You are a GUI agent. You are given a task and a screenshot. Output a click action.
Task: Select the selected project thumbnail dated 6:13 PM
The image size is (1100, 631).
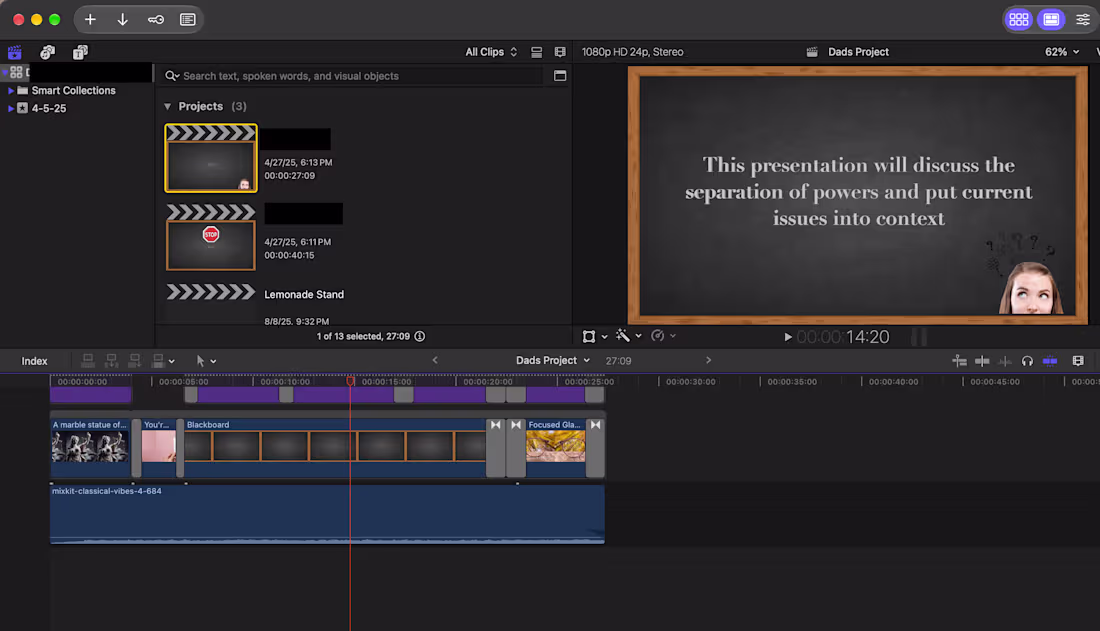211,158
